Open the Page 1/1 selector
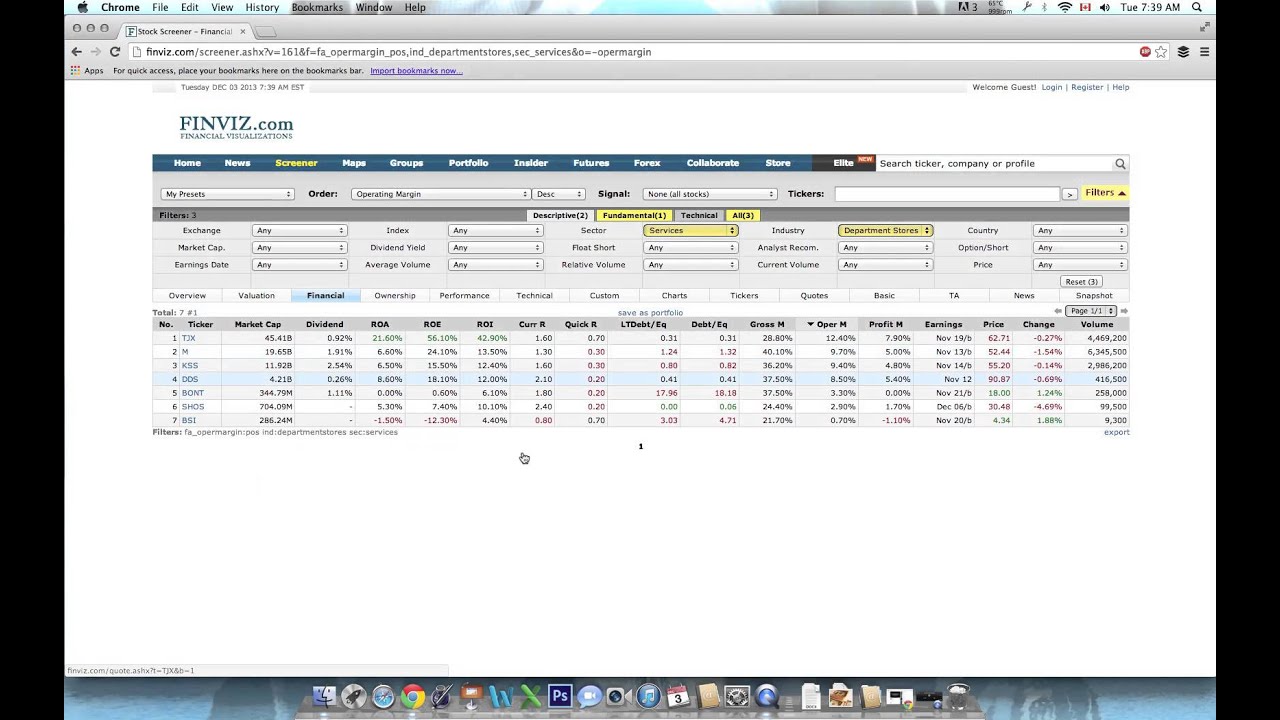The height and width of the screenshot is (720, 1280). tap(1091, 312)
